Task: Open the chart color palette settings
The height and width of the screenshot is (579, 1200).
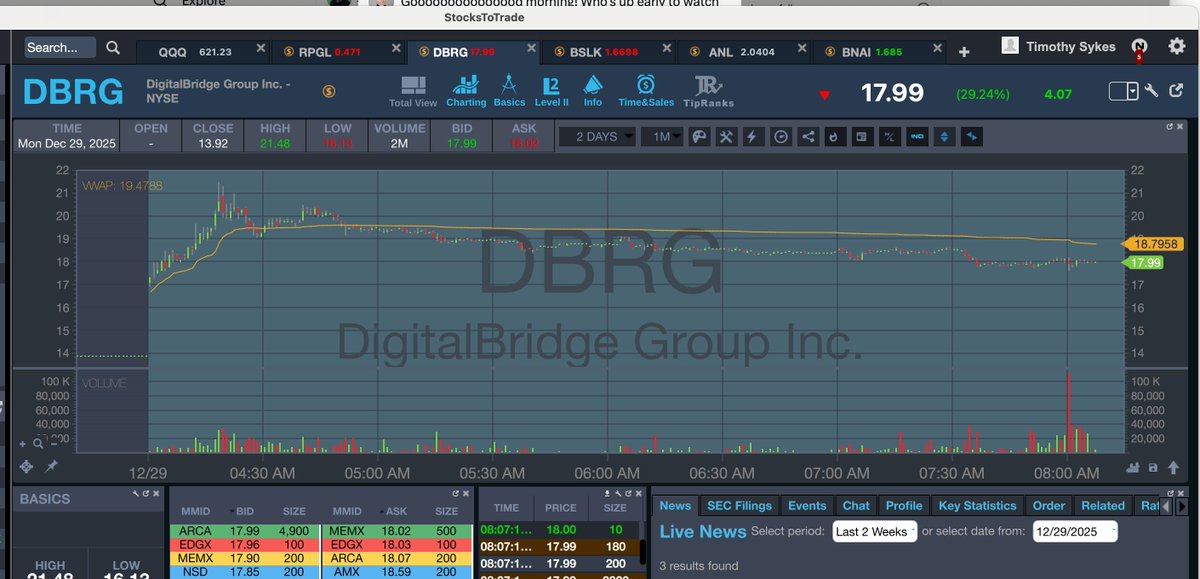Action: coord(700,137)
